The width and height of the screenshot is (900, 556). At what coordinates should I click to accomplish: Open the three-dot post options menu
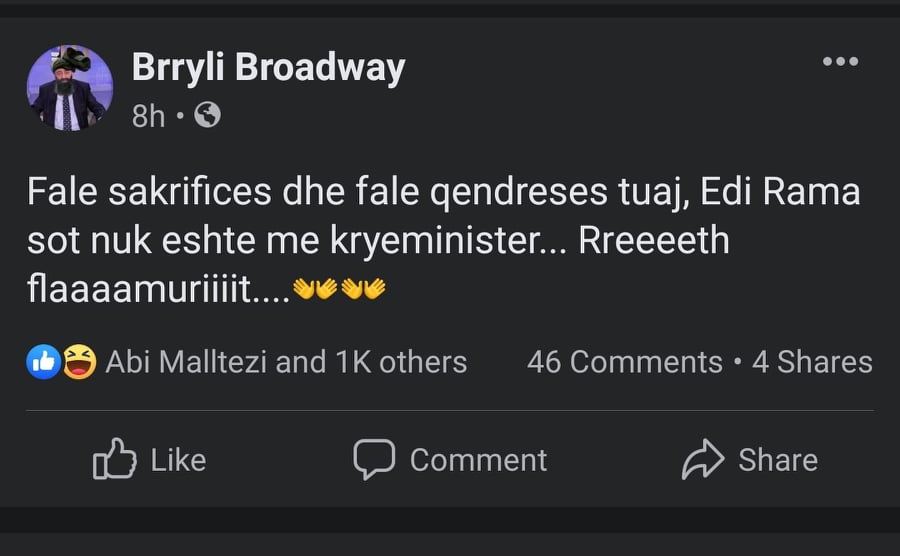840,62
